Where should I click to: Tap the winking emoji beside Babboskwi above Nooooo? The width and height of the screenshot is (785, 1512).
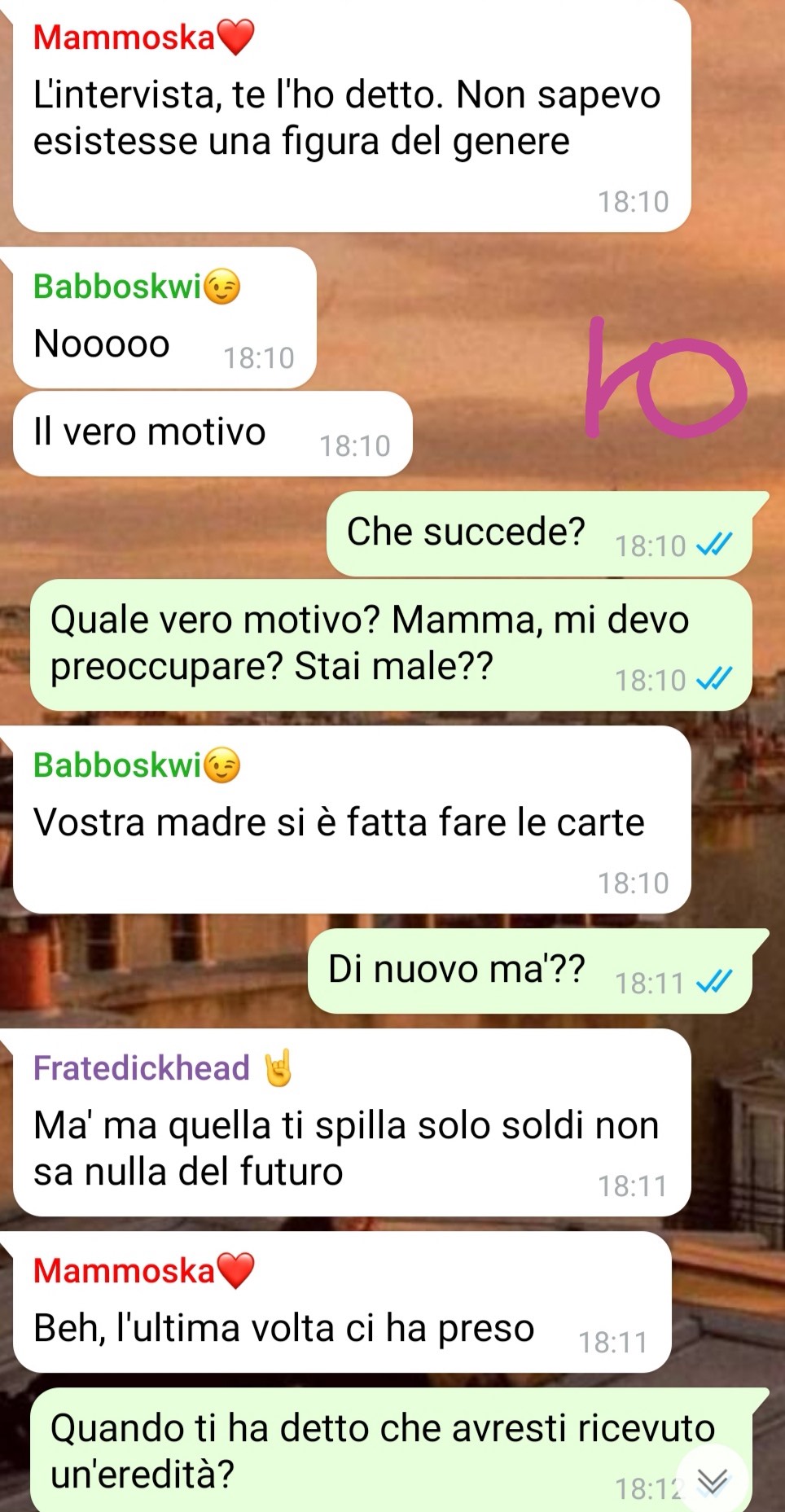pos(222,287)
